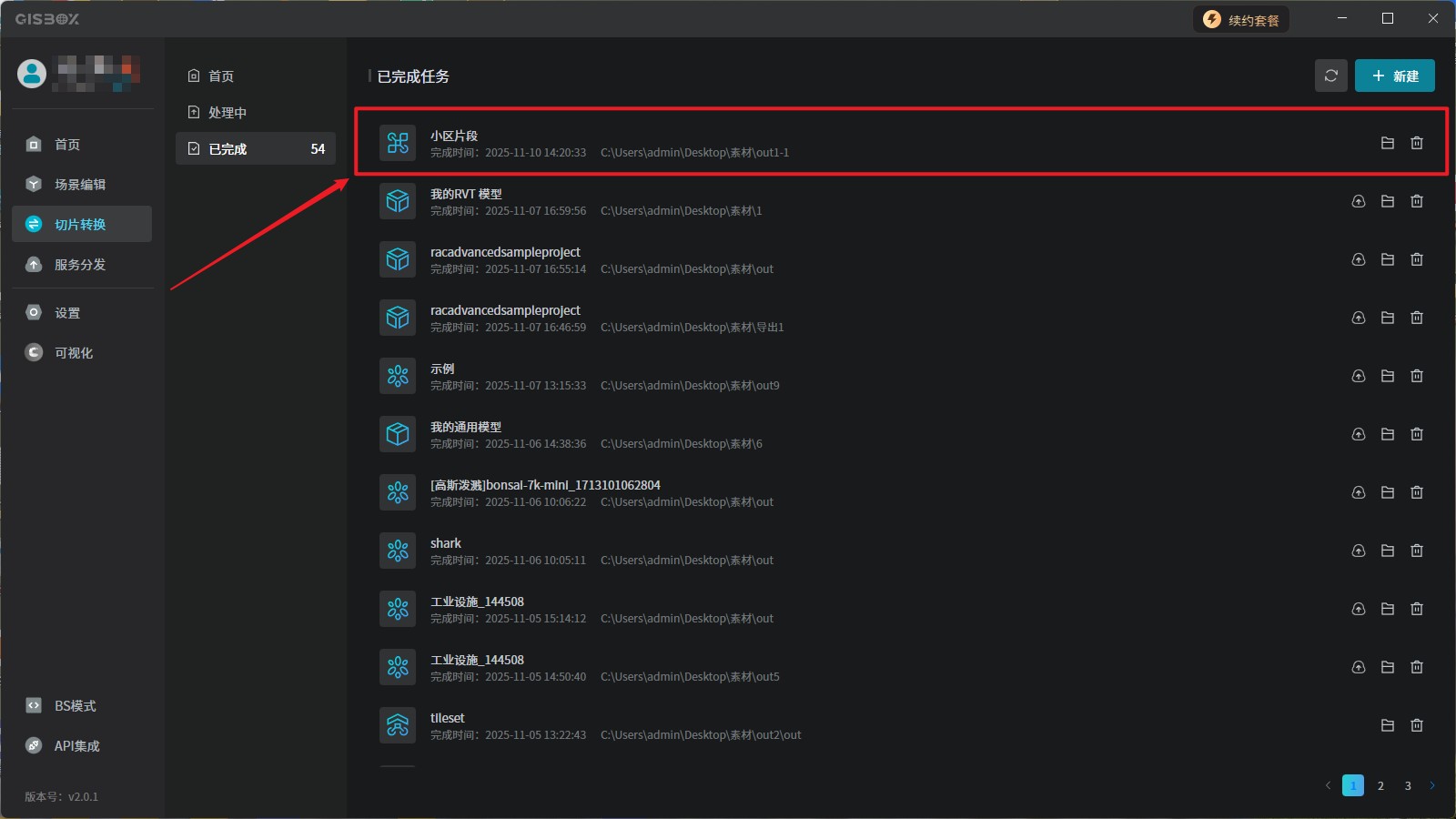Open 场景编辑 in the sidebar
The width and height of the screenshot is (1456, 819).
pyautogui.click(x=80, y=184)
